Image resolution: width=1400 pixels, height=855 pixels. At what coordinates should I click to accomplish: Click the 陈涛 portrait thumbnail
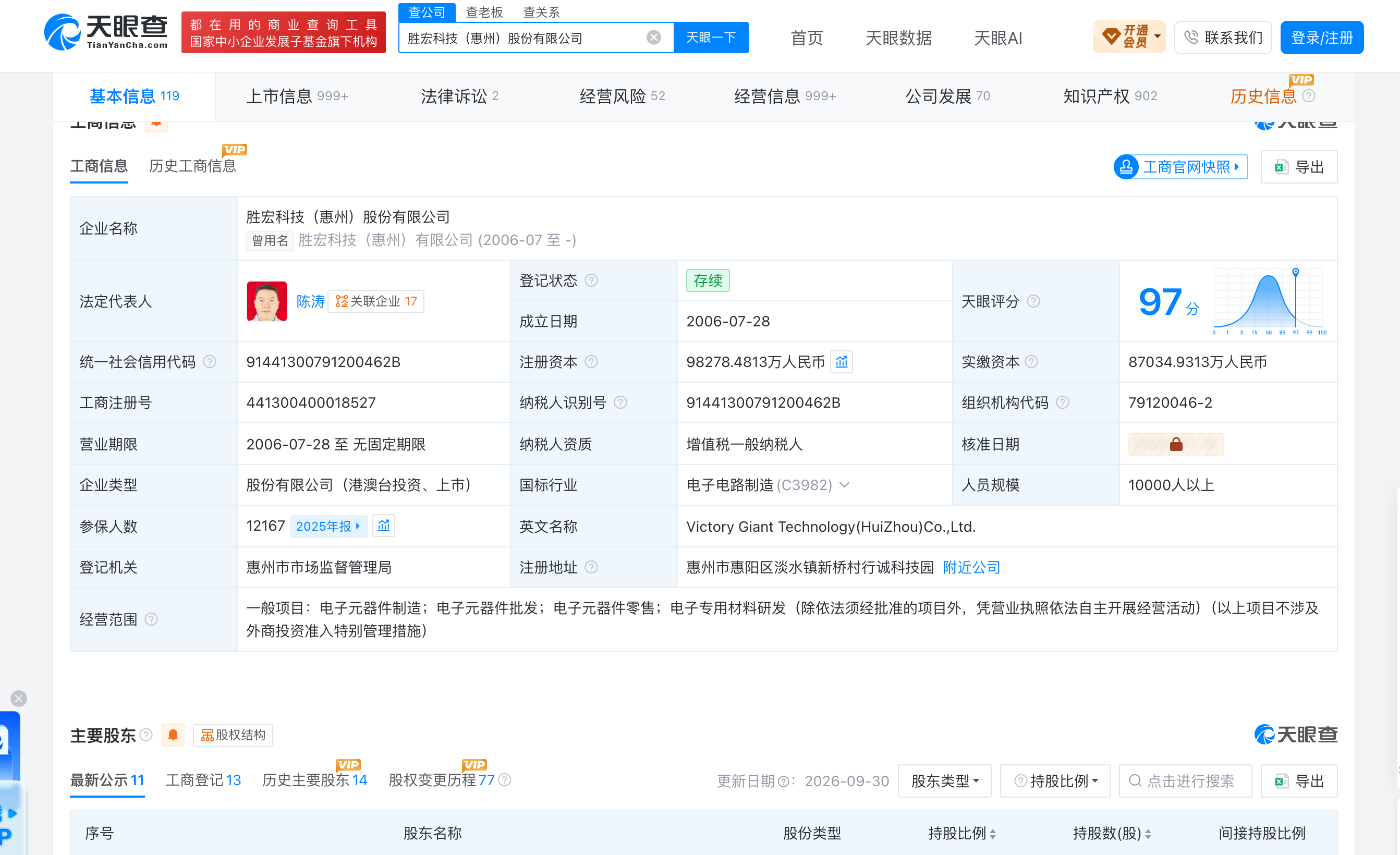[267, 301]
